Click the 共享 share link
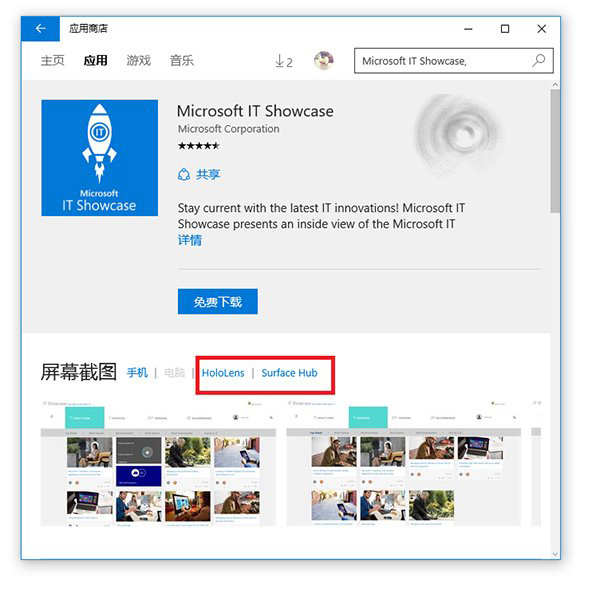Image resolution: width=600 pixels, height=595 pixels. click(x=208, y=174)
